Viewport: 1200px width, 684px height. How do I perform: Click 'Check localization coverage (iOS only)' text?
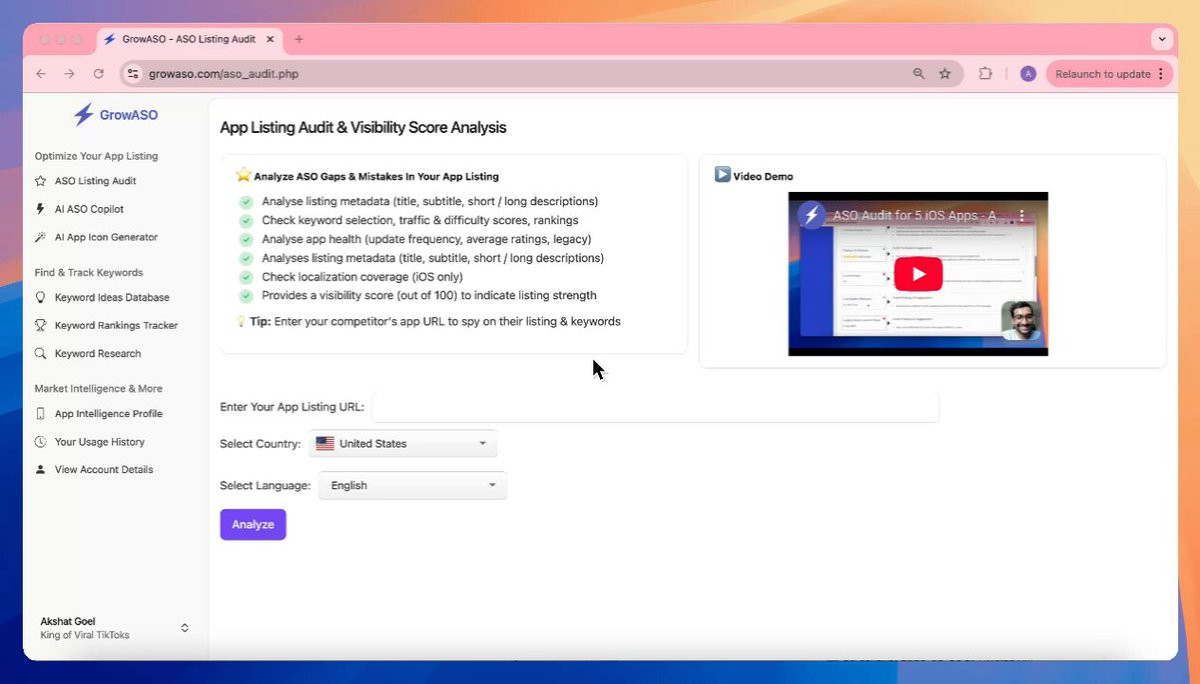tap(362, 277)
